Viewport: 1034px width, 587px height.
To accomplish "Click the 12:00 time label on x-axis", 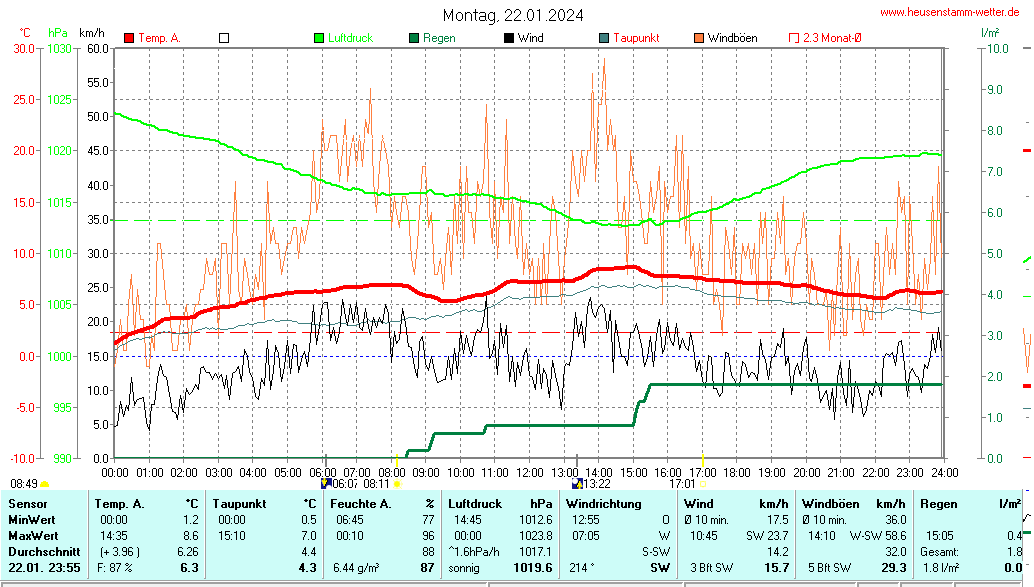I will pyautogui.click(x=529, y=472).
